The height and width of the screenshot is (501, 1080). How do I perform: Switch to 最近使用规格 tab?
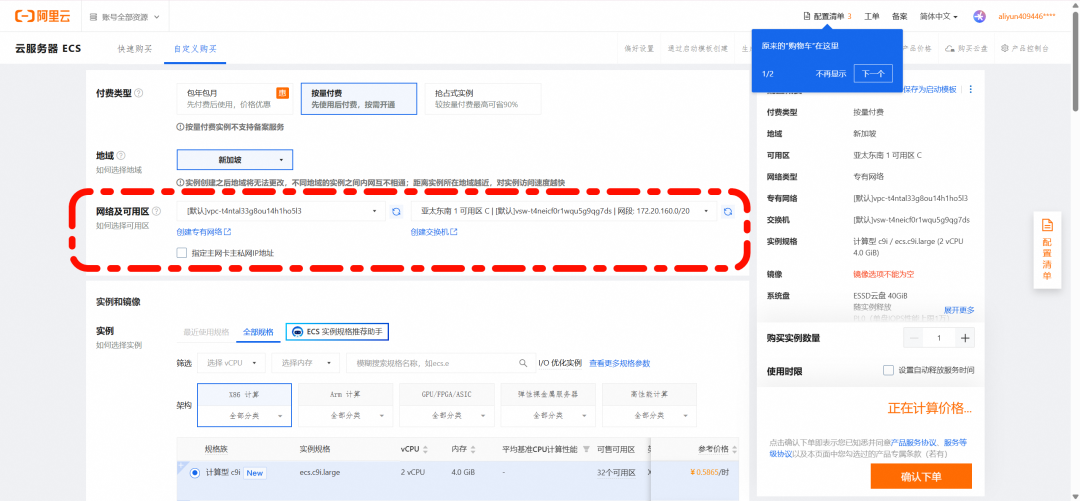[x=206, y=332]
